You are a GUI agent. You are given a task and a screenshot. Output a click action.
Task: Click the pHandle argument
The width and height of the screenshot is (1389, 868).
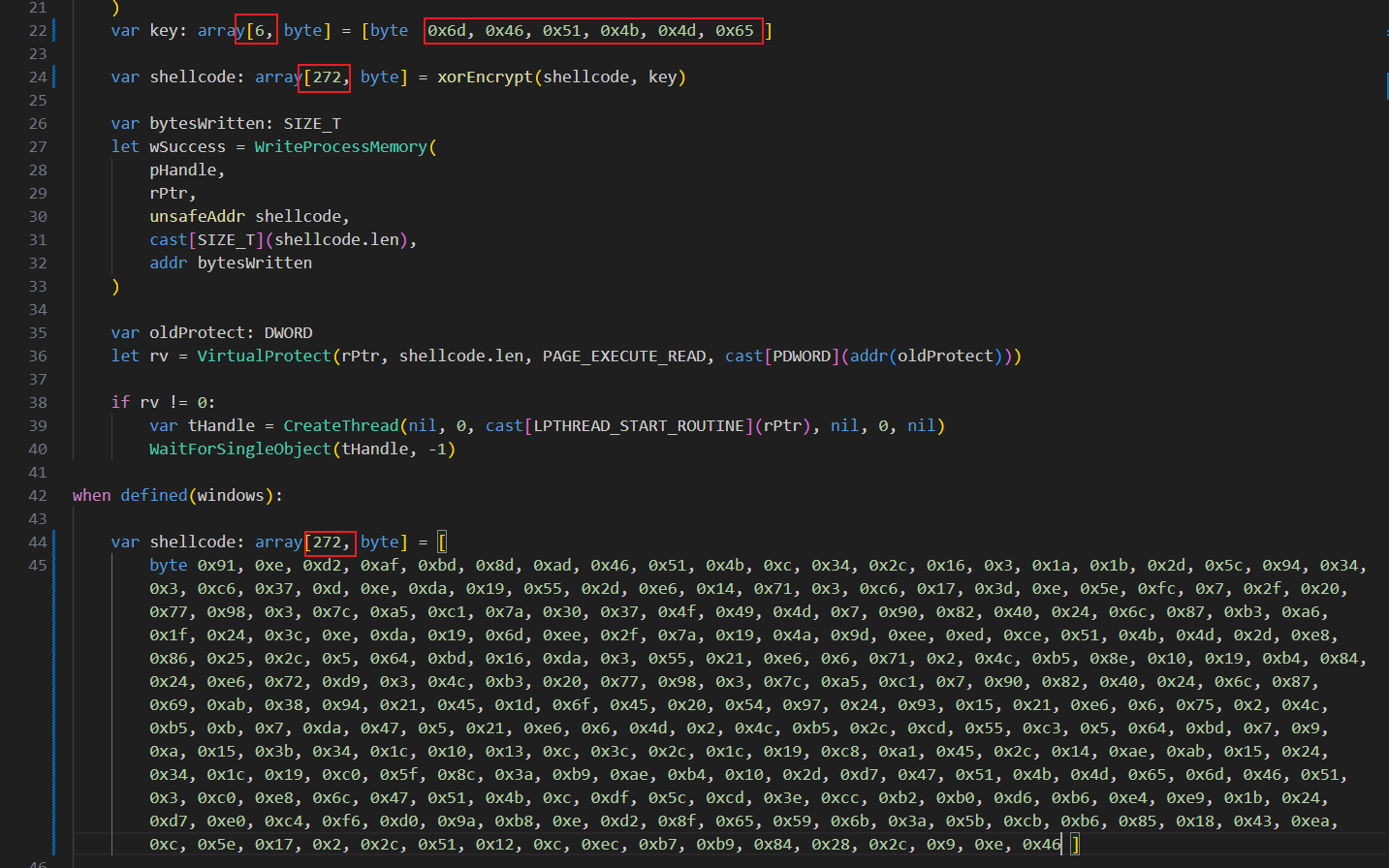[x=183, y=170]
